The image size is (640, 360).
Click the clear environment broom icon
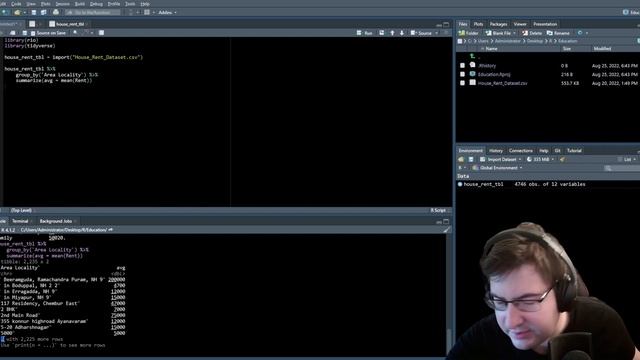[562, 160]
